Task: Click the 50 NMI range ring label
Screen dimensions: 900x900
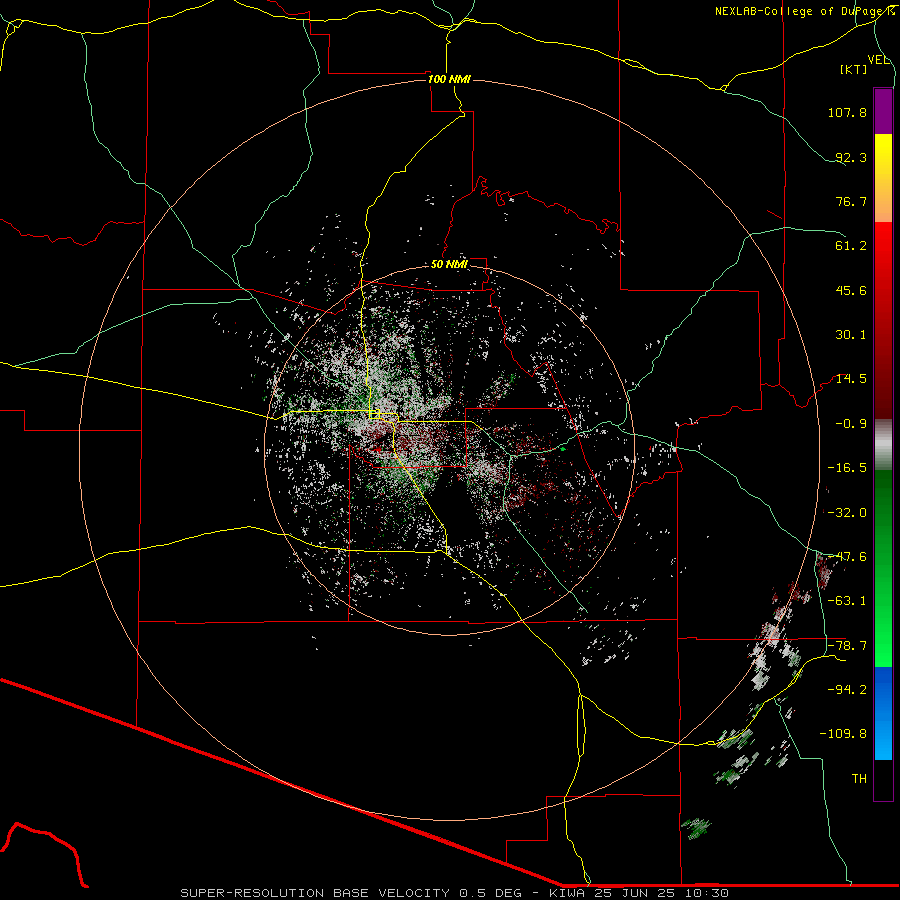Action: coord(449,265)
